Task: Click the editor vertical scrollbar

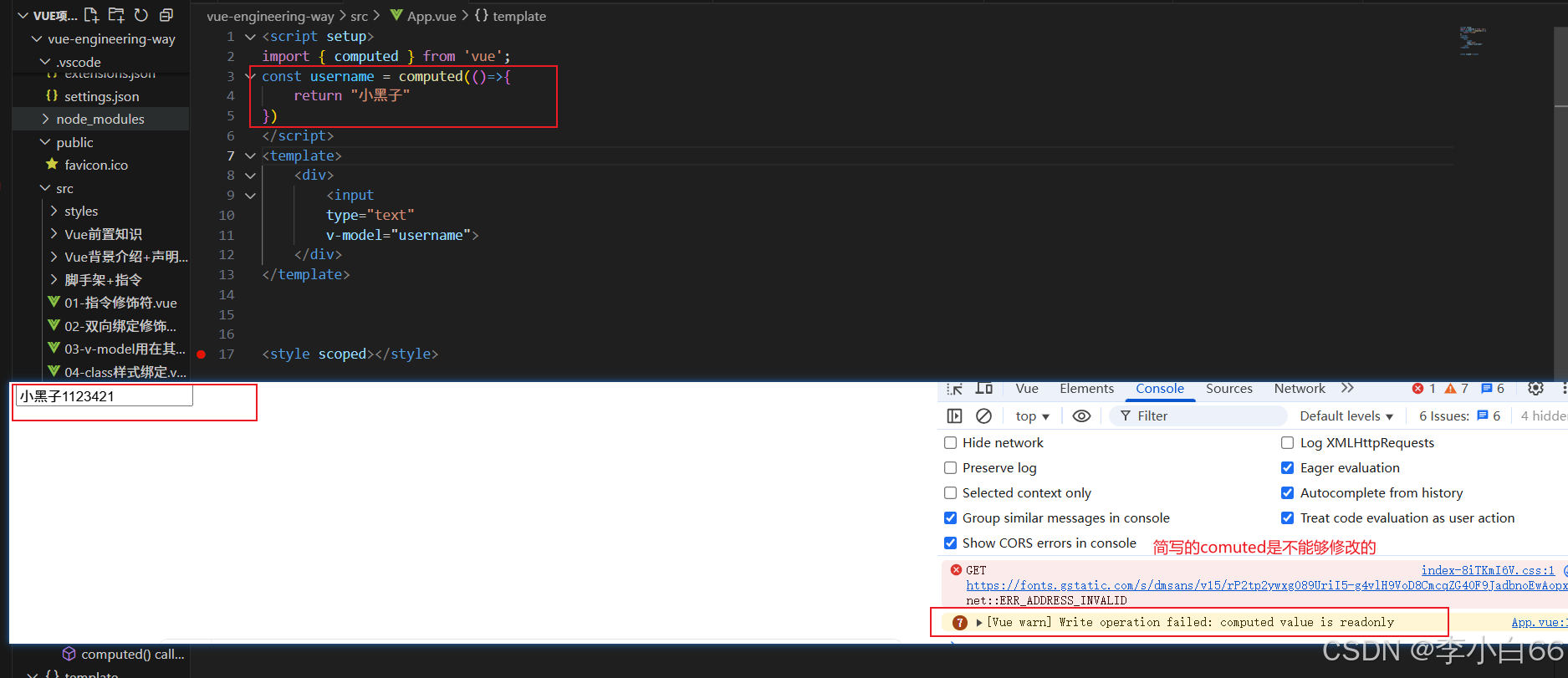Action: pyautogui.click(x=1560, y=67)
